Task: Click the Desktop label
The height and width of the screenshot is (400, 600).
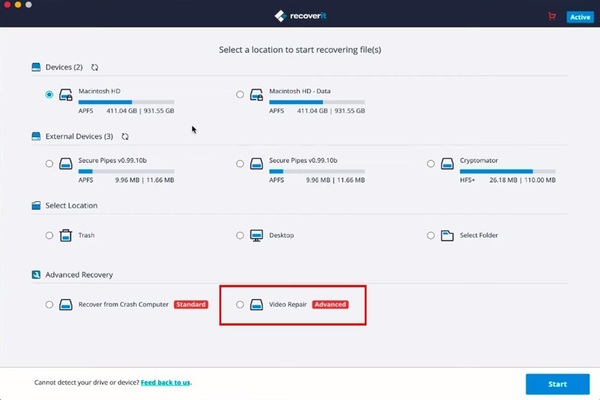Action: (x=281, y=235)
